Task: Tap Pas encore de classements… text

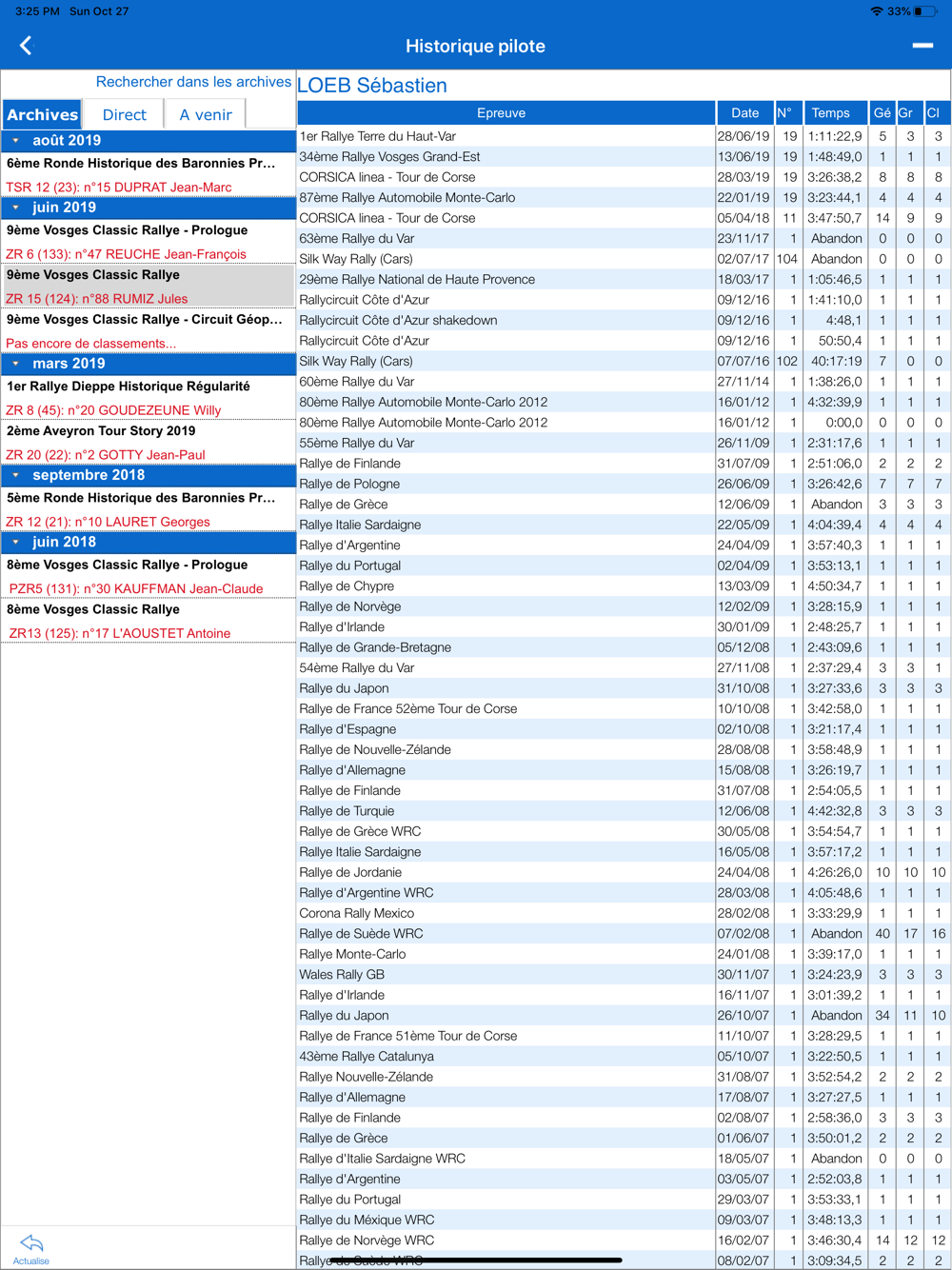Action: pyautogui.click(x=90, y=343)
